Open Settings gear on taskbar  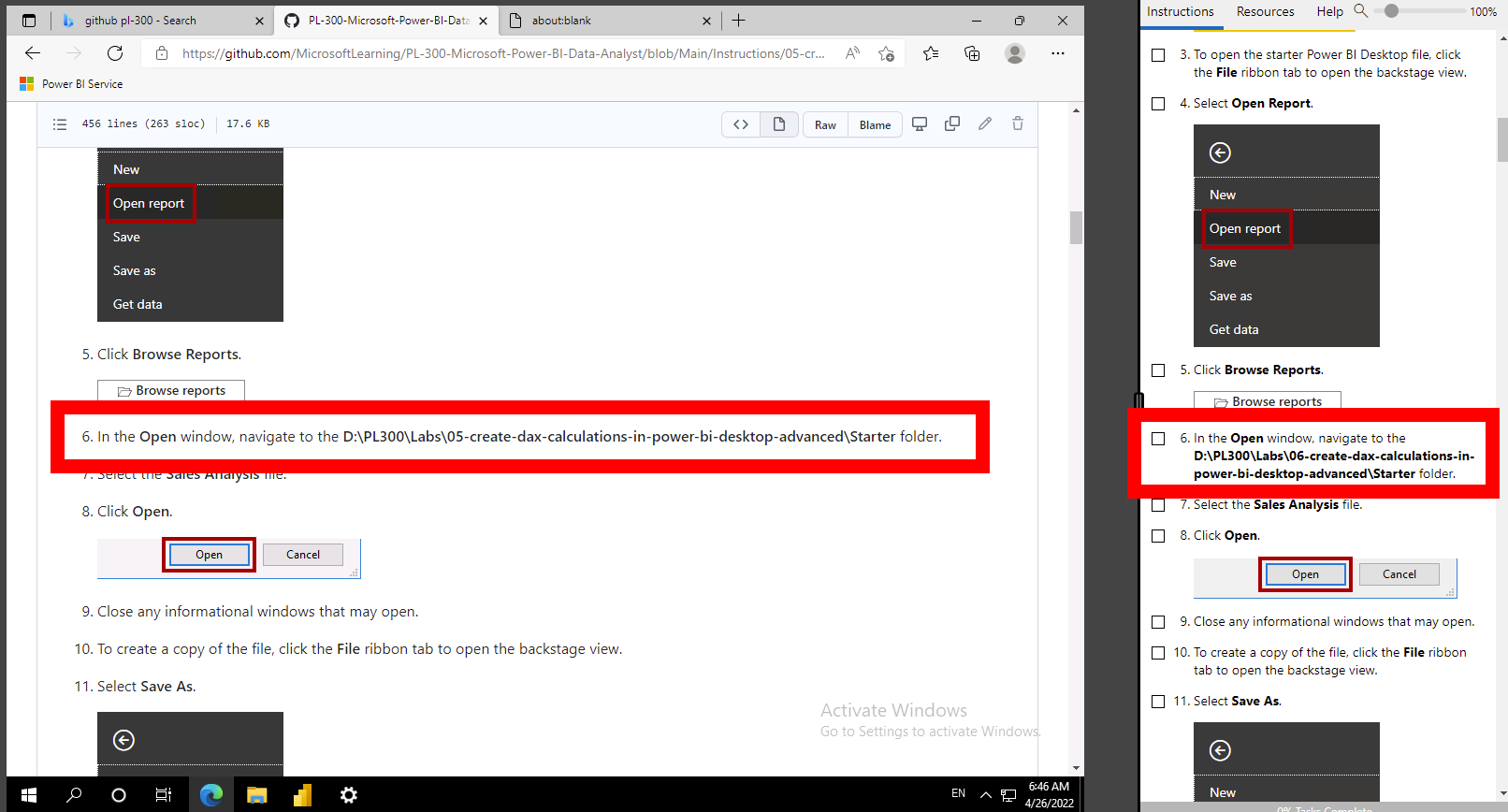pos(349,795)
